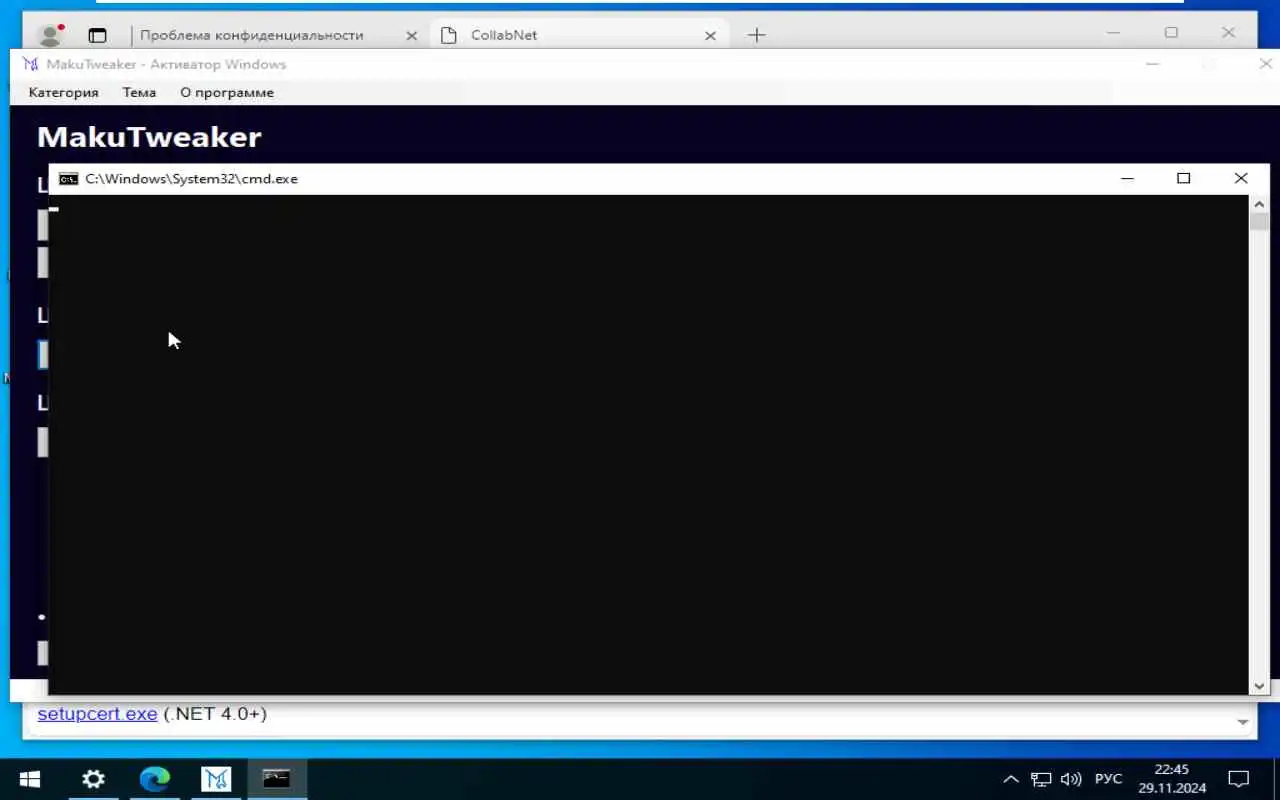This screenshot has width=1280, height=800.
Task: Close the Проблема конфиденциальности tab
Action: coord(411,35)
